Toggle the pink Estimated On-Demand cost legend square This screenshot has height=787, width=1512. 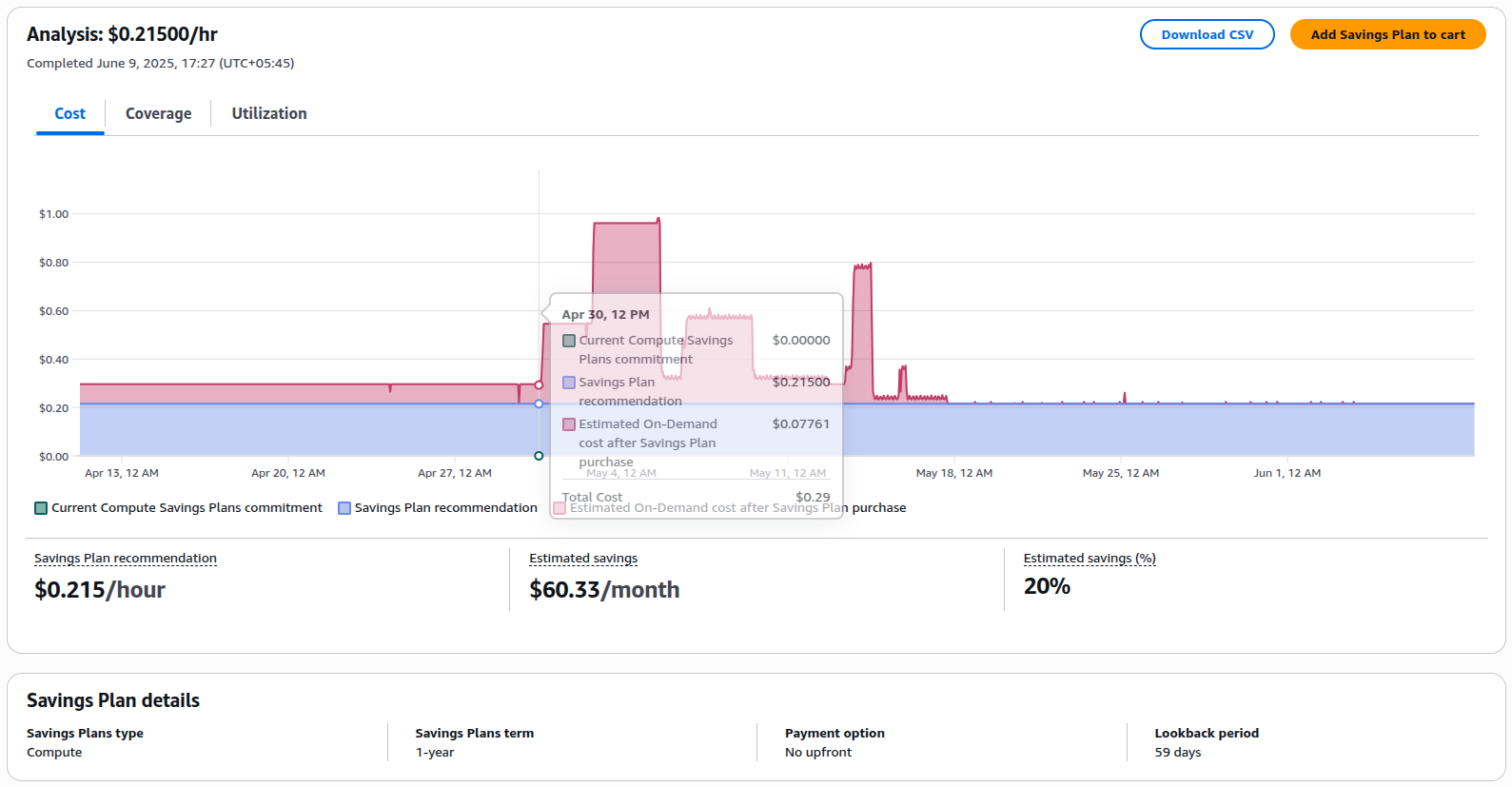[560, 508]
